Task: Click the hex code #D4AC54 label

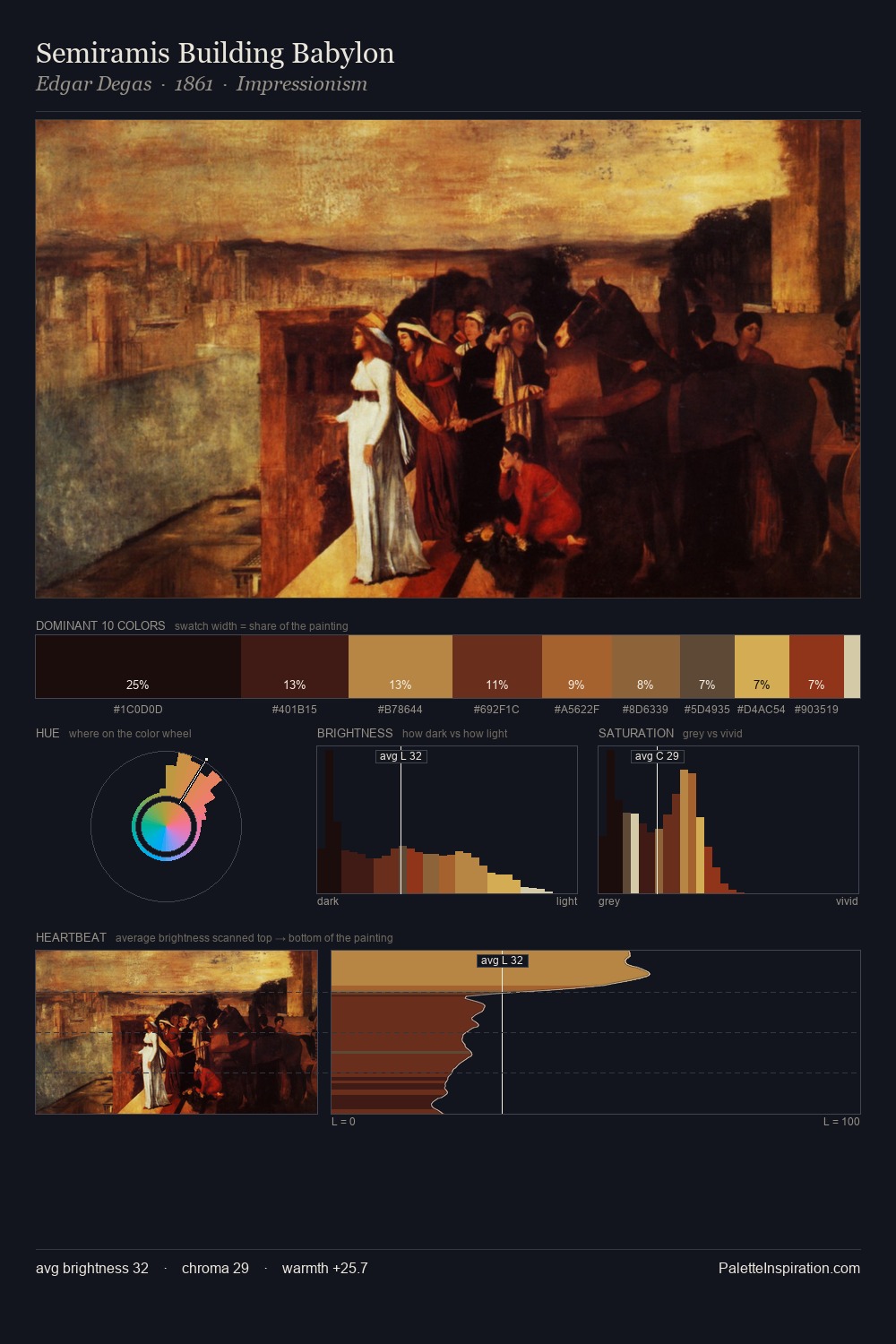Action: click(x=762, y=710)
